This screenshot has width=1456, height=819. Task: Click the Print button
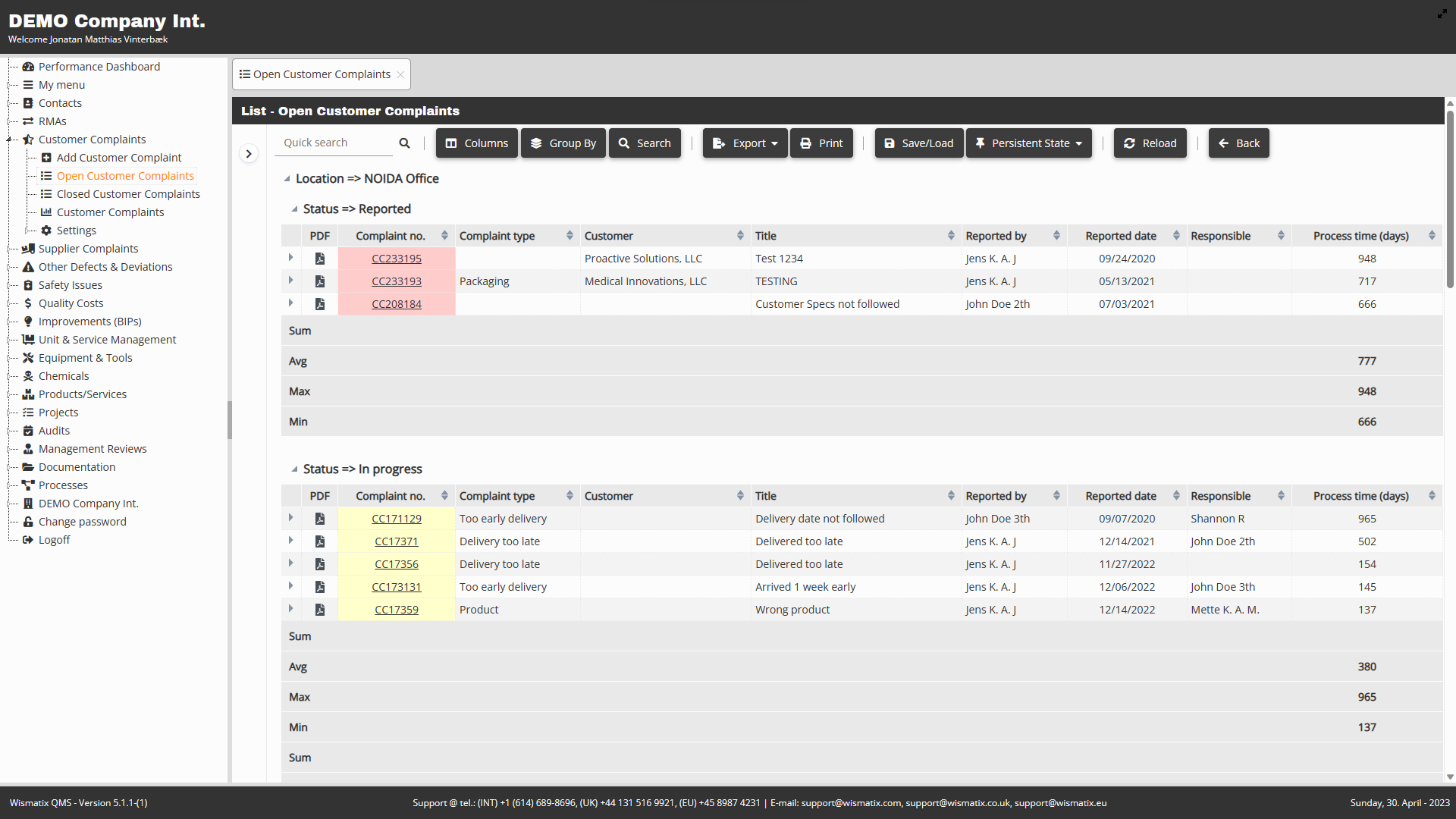pos(822,143)
